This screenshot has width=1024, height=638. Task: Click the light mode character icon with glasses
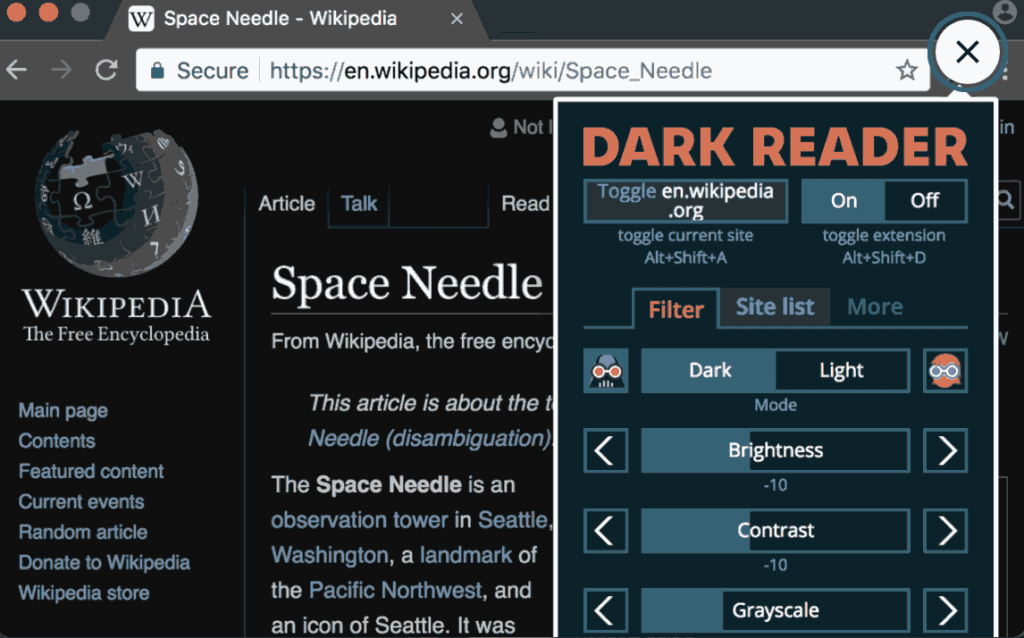click(x=945, y=371)
